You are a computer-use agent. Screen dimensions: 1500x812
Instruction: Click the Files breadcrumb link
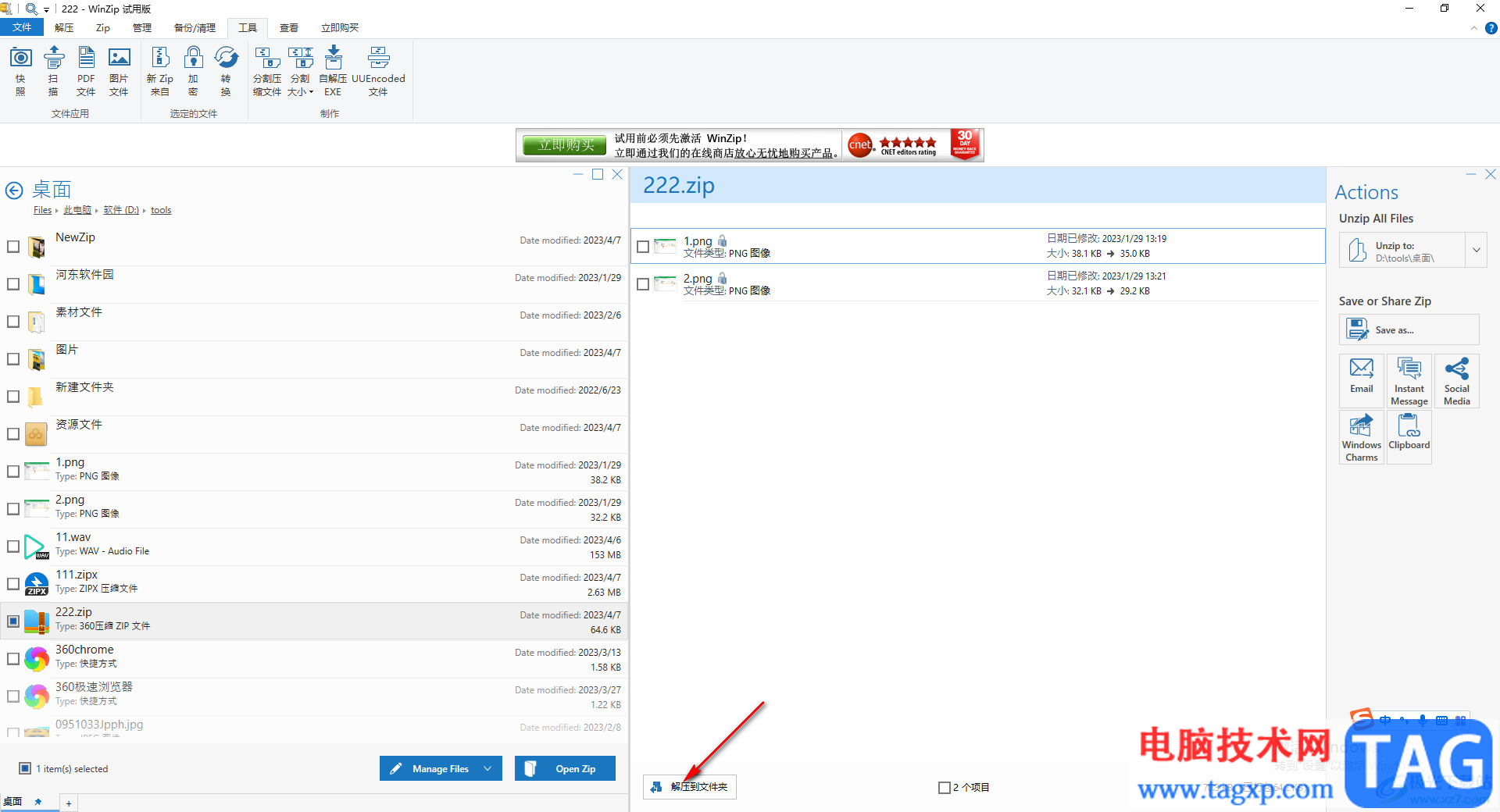42,210
